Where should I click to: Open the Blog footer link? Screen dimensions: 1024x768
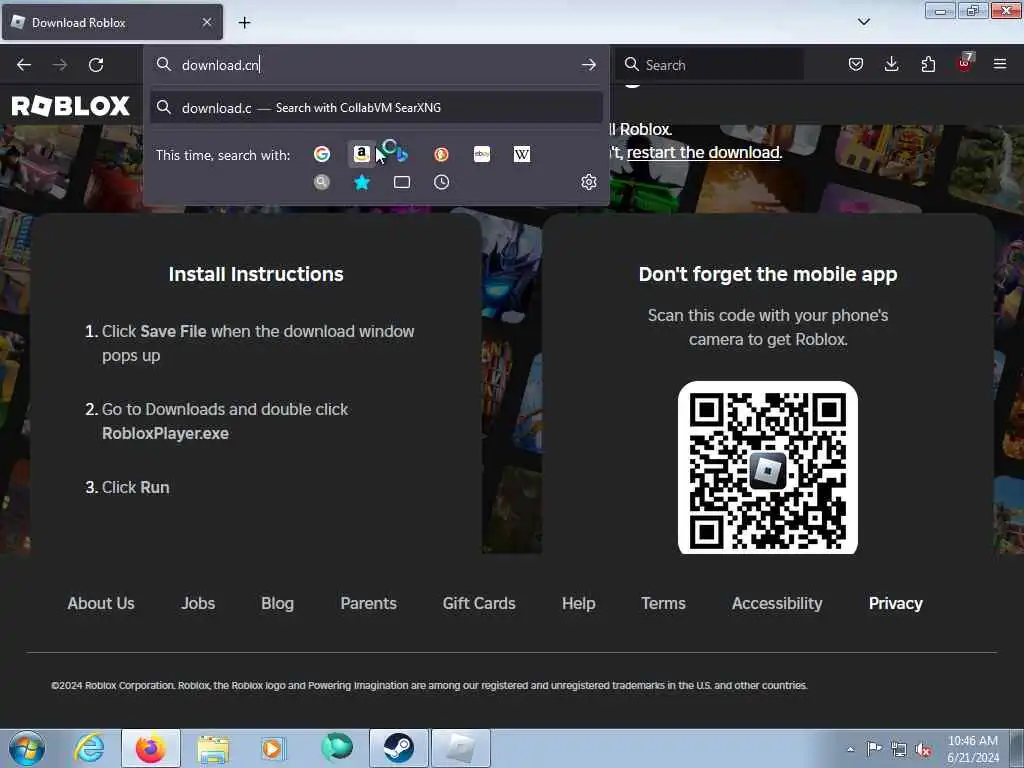pyautogui.click(x=278, y=603)
